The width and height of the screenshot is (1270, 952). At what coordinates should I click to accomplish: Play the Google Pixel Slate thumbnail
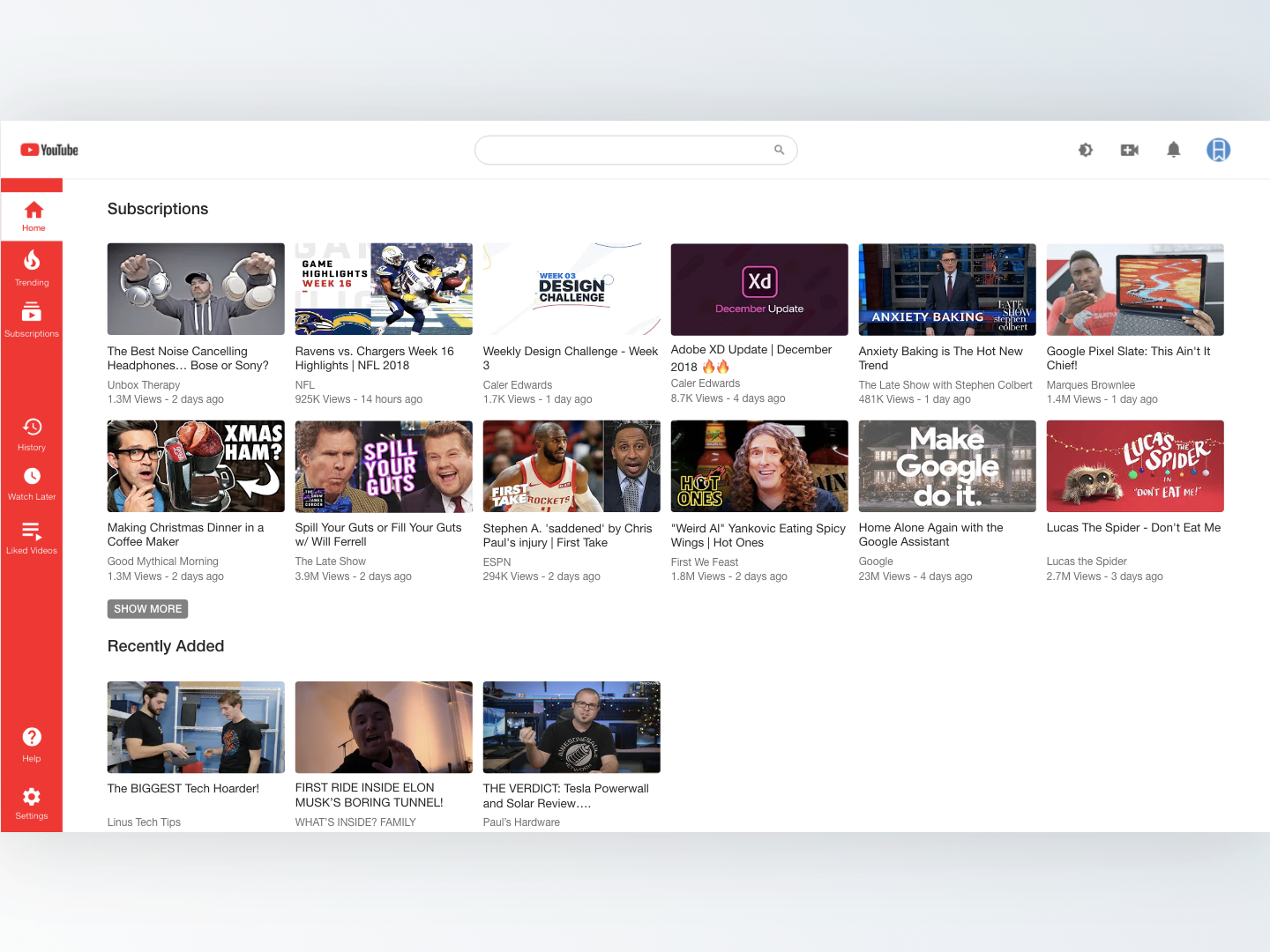(1135, 289)
